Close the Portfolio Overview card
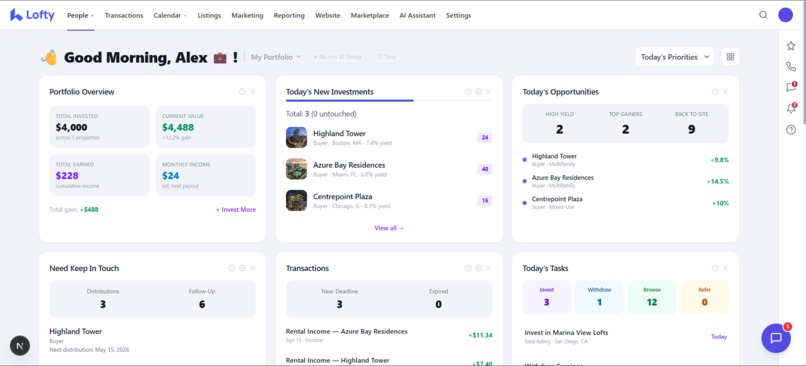The width and height of the screenshot is (806, 366). 252,92
